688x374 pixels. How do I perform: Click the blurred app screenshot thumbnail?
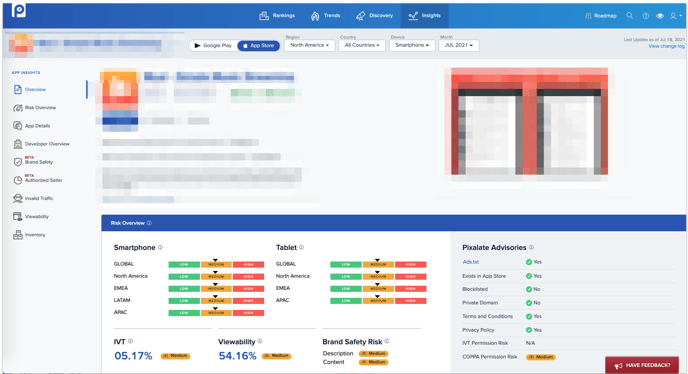click(x=530, y=122)
